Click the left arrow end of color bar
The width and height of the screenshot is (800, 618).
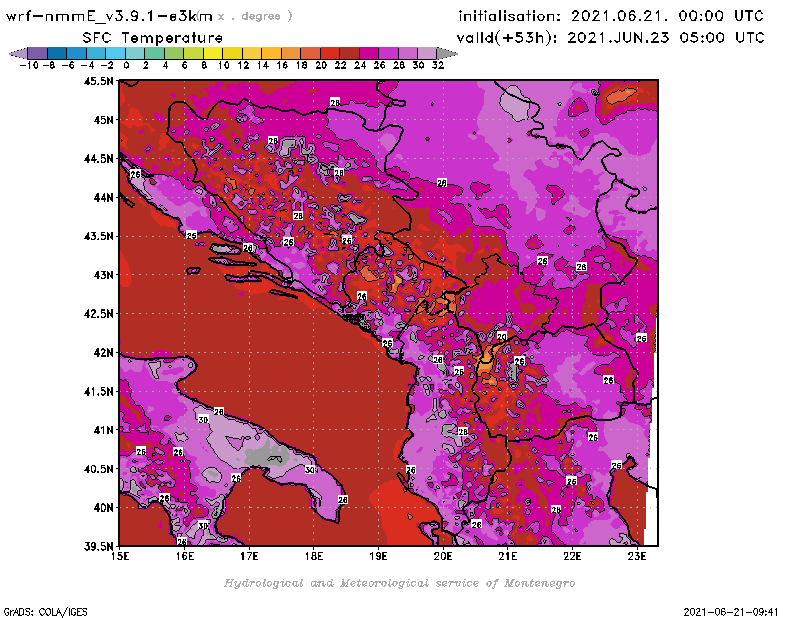tap(16, 53)
